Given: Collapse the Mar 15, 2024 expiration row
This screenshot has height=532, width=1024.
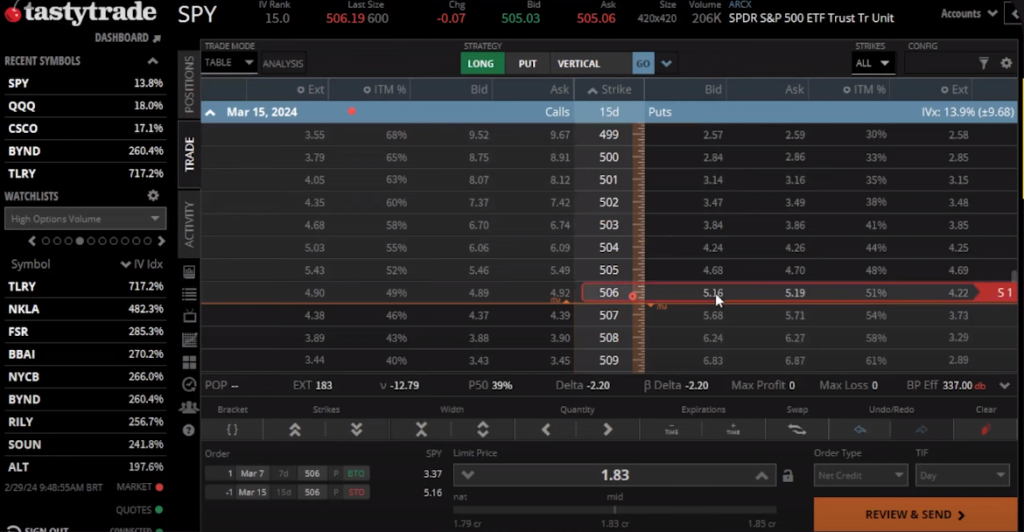Looking at the screenshot, I should point(211,112).
